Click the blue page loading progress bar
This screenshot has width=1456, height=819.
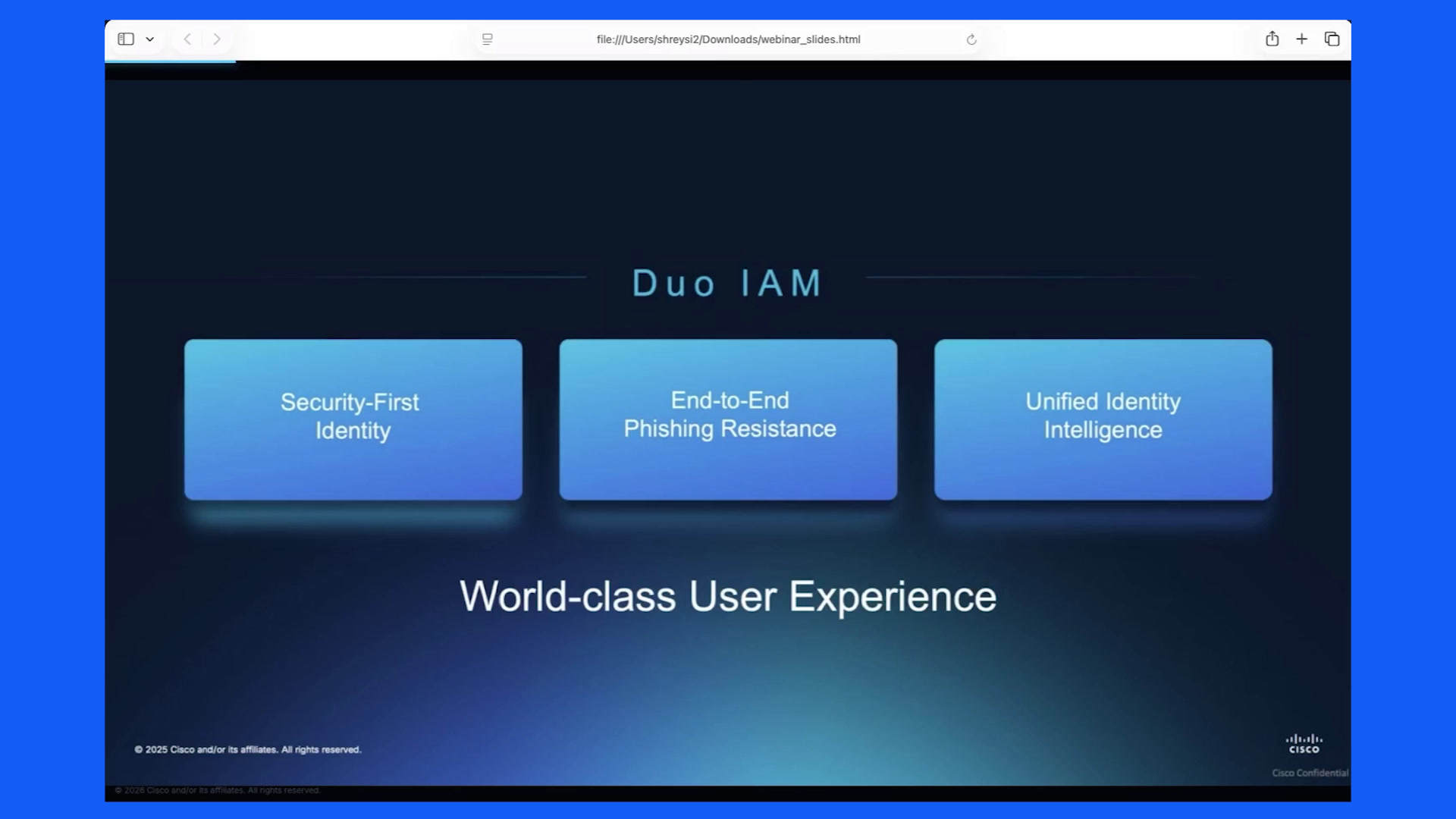pyautogui.click(x=171, y=61)
